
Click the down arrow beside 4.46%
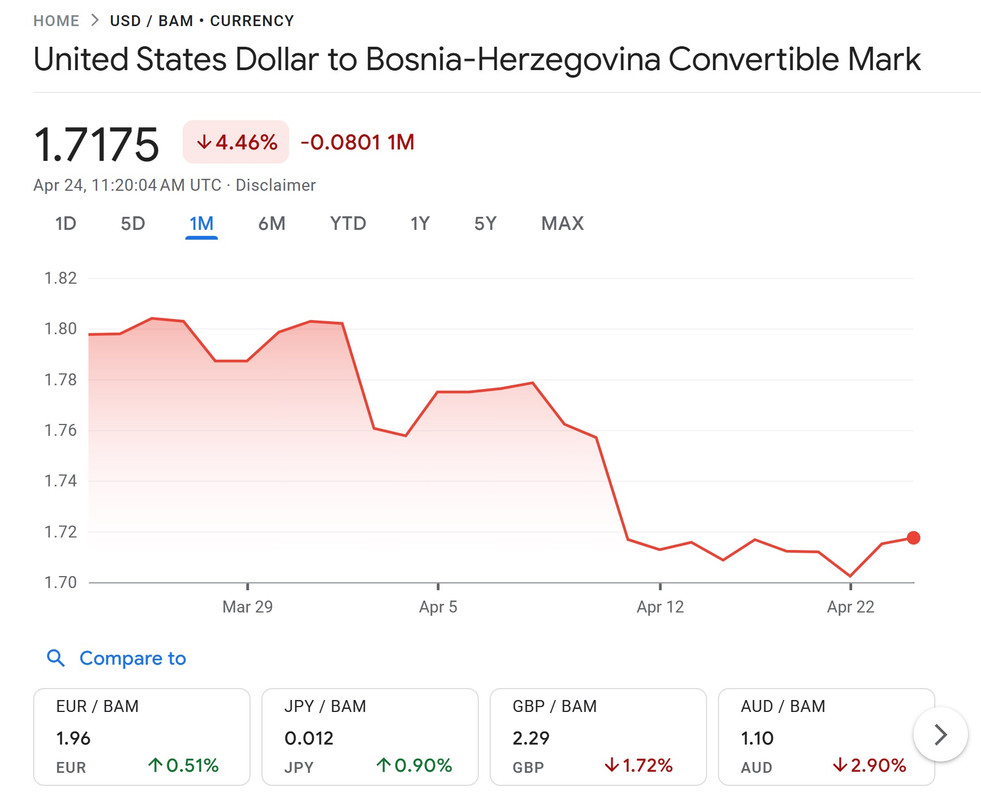click(203, 143)
